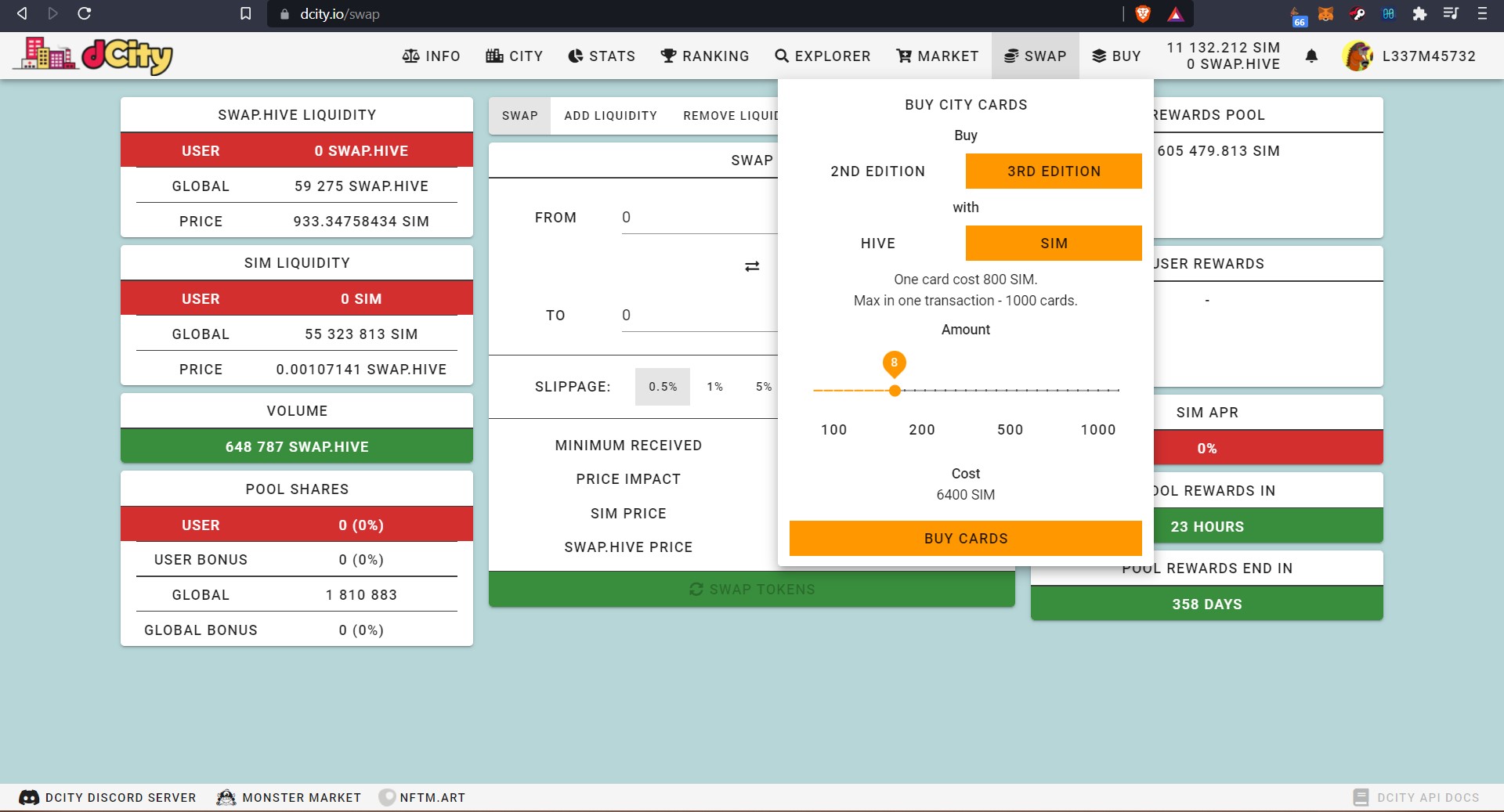Click the bookmark icon in address bar
The width and height of the screenshot is (1504, 812).
(x=245, y=13)
